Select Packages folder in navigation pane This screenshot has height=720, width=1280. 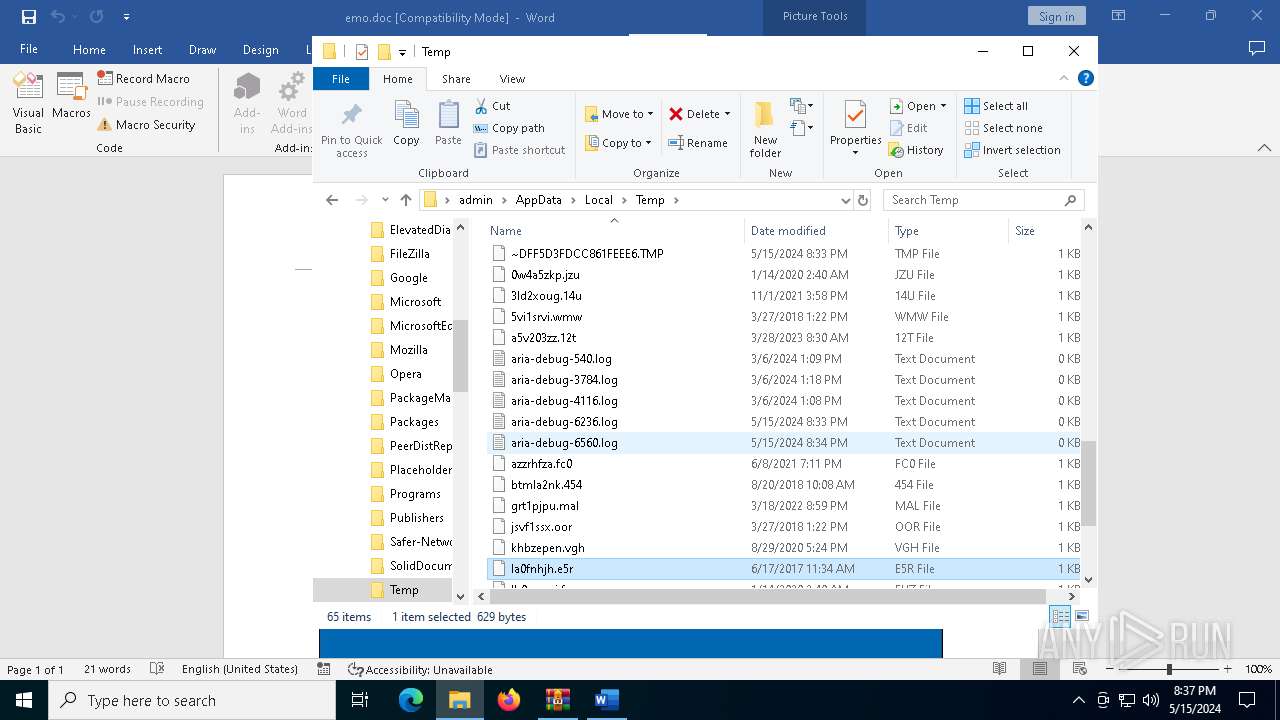click(414, 422)
